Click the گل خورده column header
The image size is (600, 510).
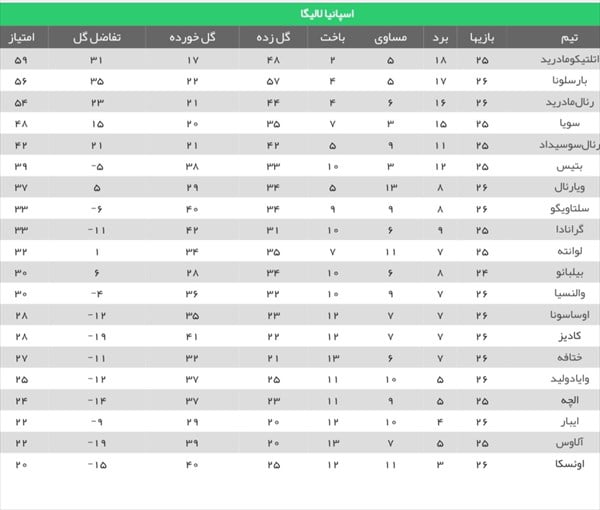194,38
